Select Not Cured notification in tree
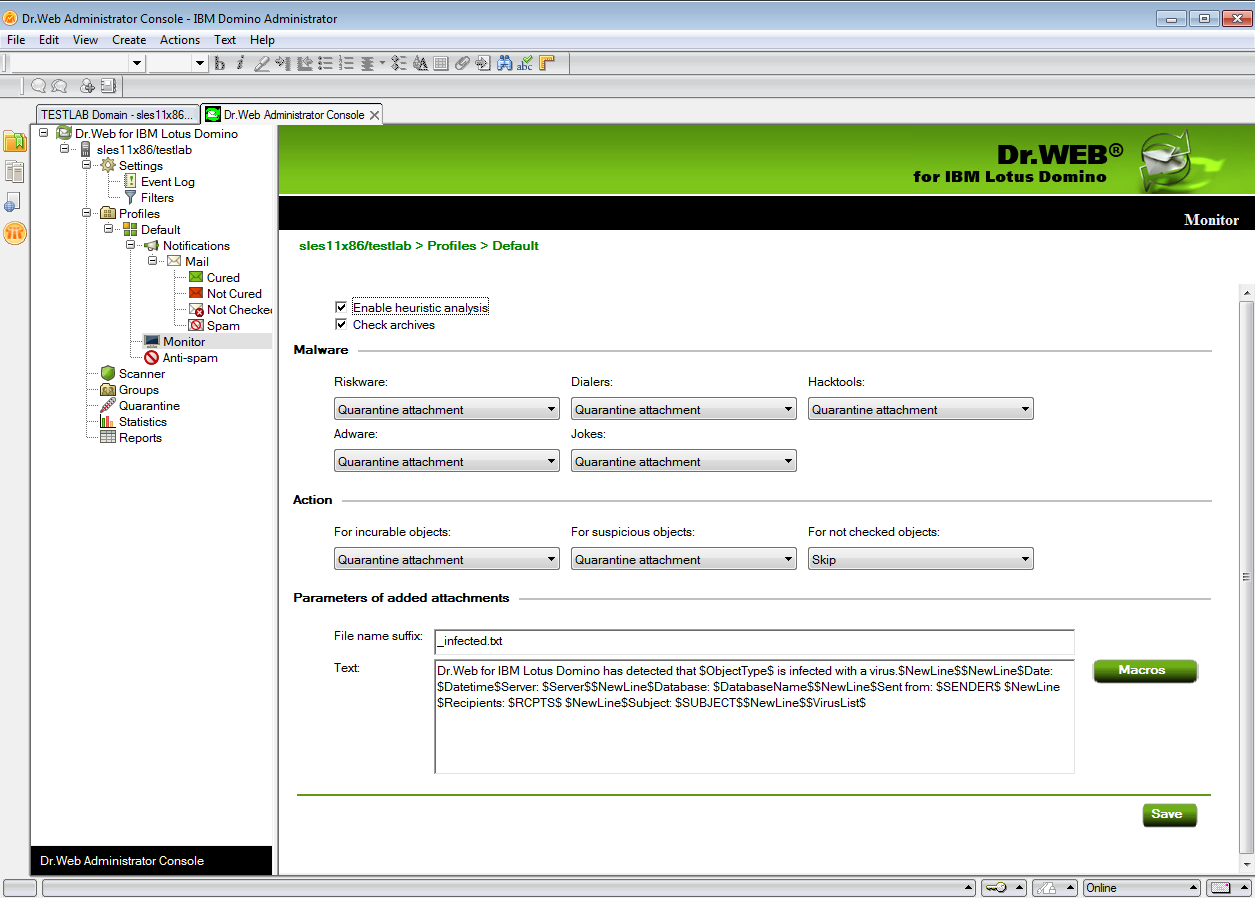 tap(234, 294)
